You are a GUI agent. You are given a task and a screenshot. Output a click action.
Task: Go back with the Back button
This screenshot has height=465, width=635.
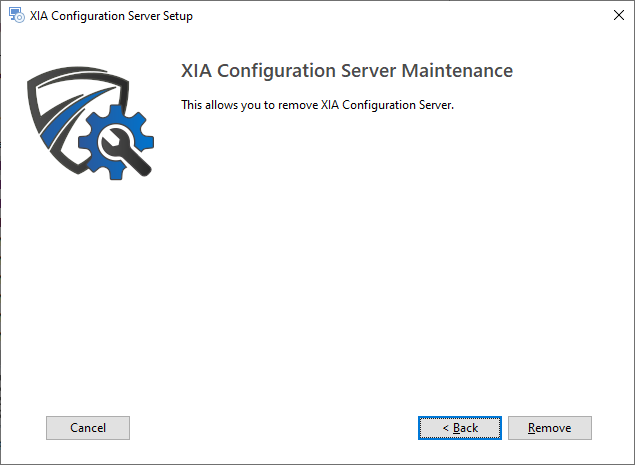(459, 428)
